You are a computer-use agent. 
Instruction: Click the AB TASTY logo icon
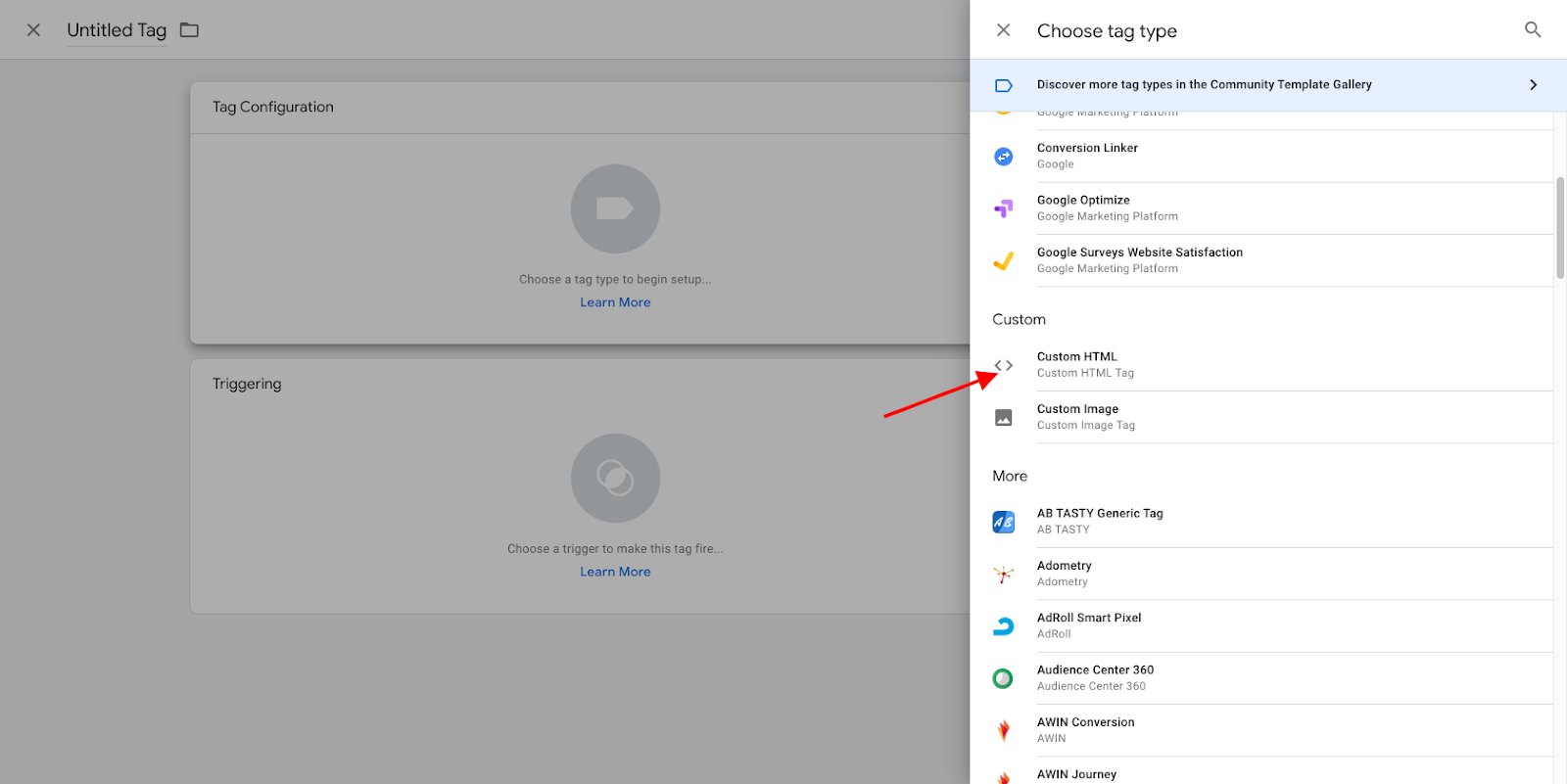point(1004,522)
